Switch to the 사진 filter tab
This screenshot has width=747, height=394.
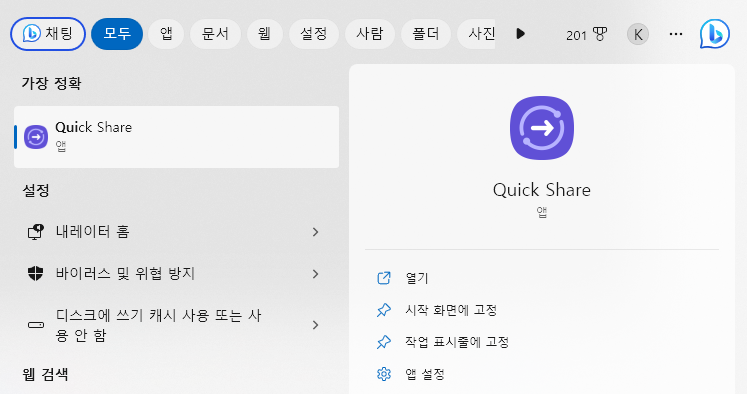click(476, 34)
